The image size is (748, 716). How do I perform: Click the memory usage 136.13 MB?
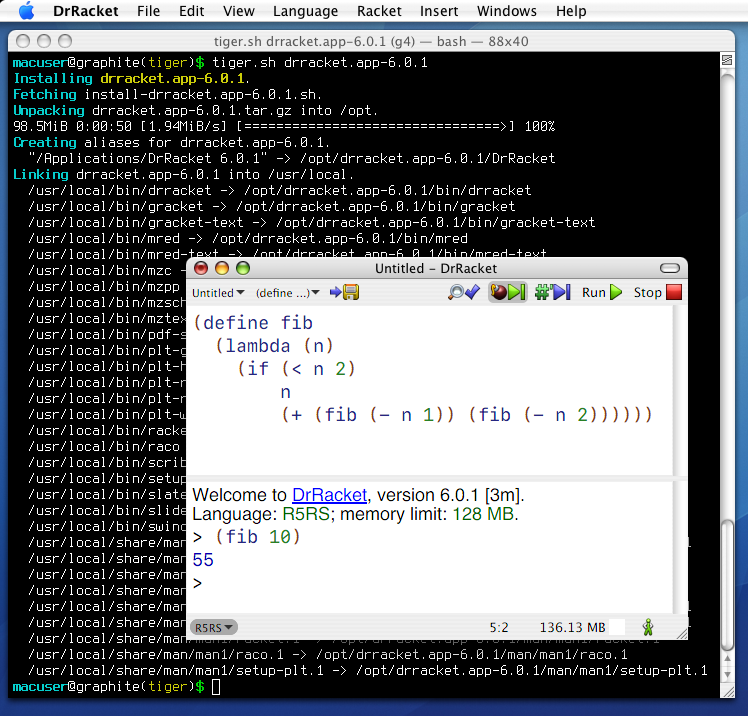(572, 627)
